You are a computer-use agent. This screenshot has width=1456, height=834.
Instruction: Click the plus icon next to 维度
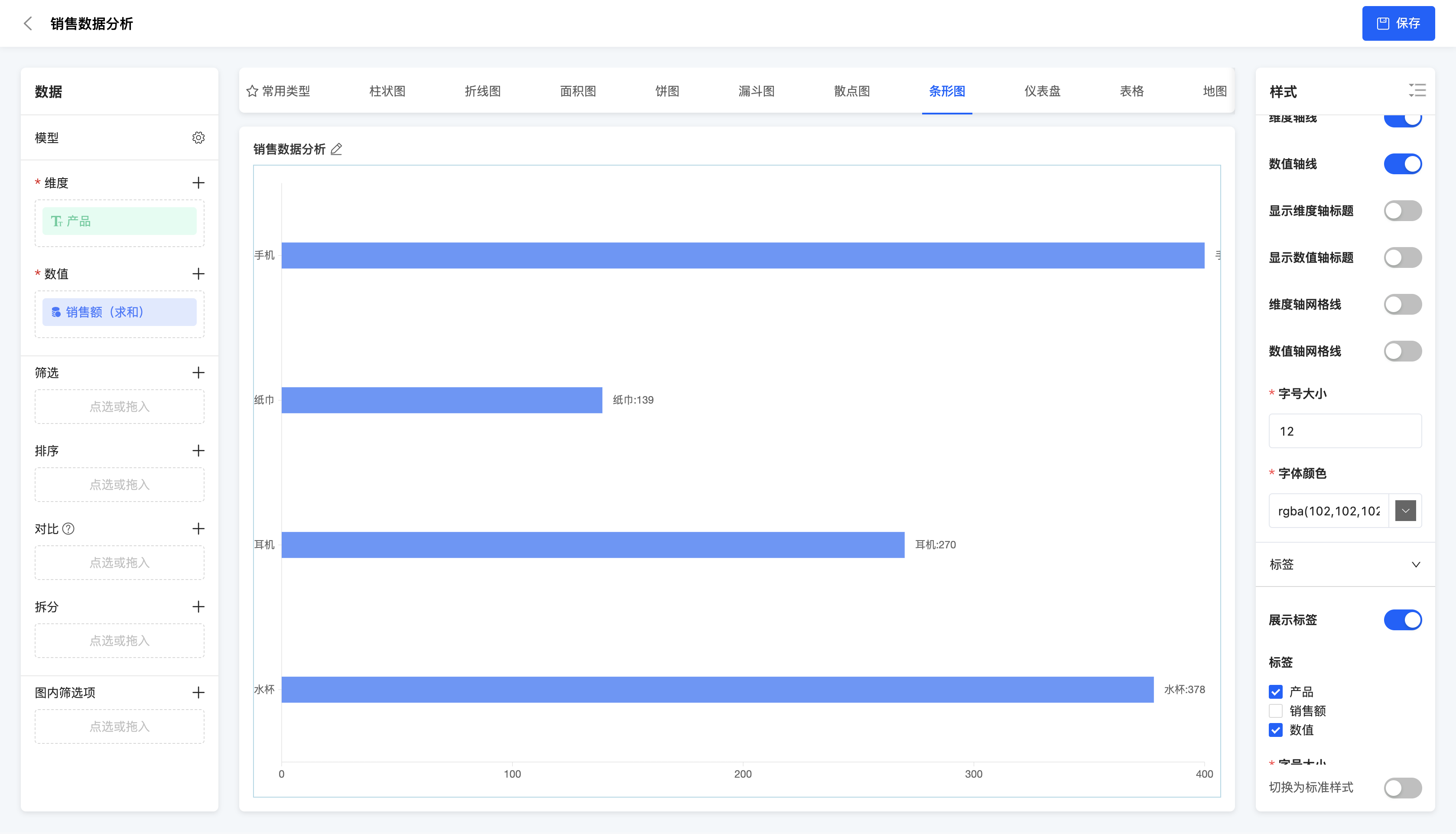pyautogui.click(x=198, y=183)
